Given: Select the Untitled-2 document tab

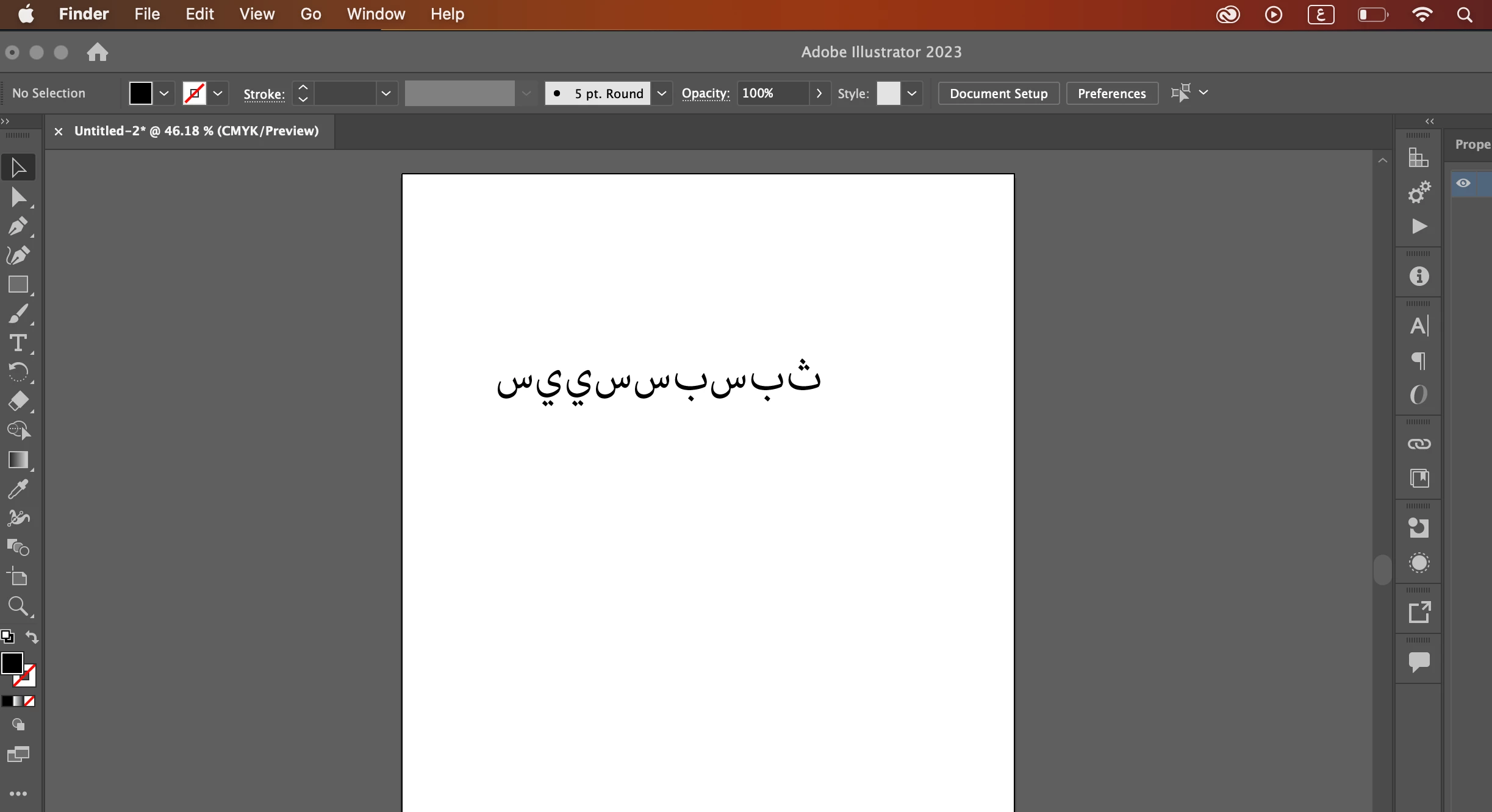Looking at the screenshot, I should pos(196,131).
